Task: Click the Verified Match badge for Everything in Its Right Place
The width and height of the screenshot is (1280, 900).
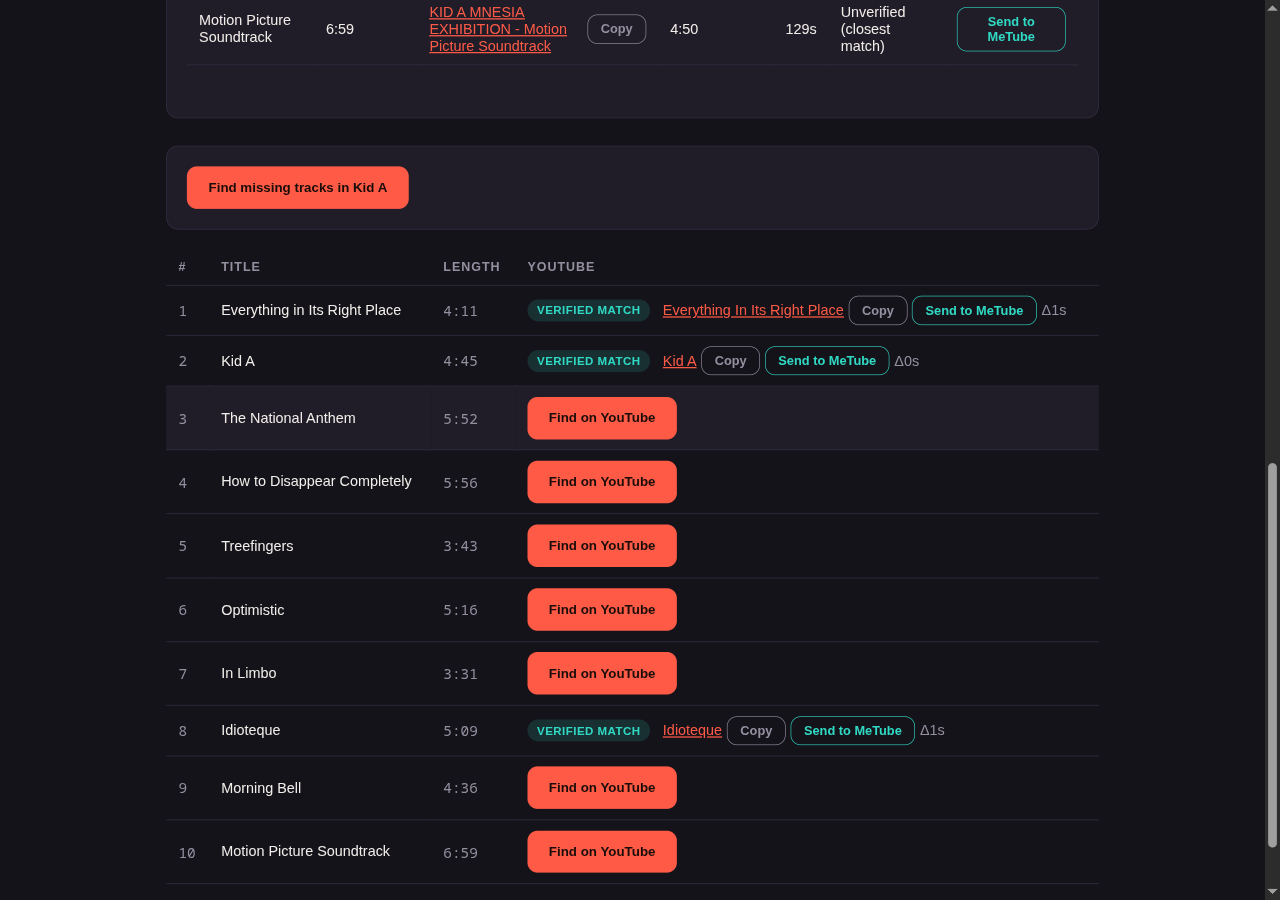Action: coord(588,311)
